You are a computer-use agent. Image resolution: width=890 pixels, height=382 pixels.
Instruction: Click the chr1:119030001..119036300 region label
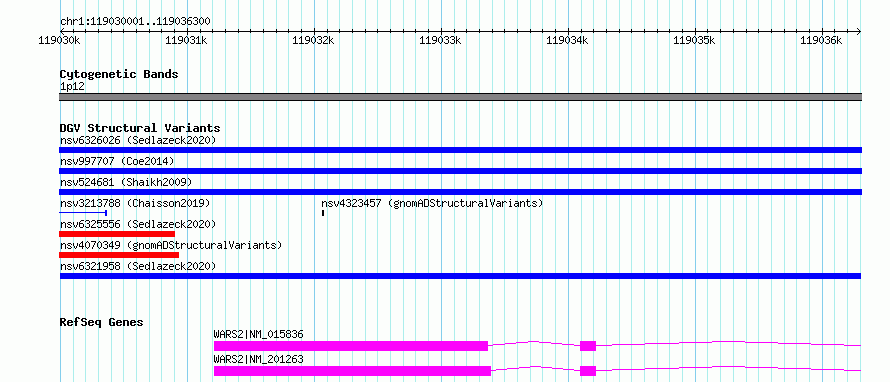tap(135, 22)
